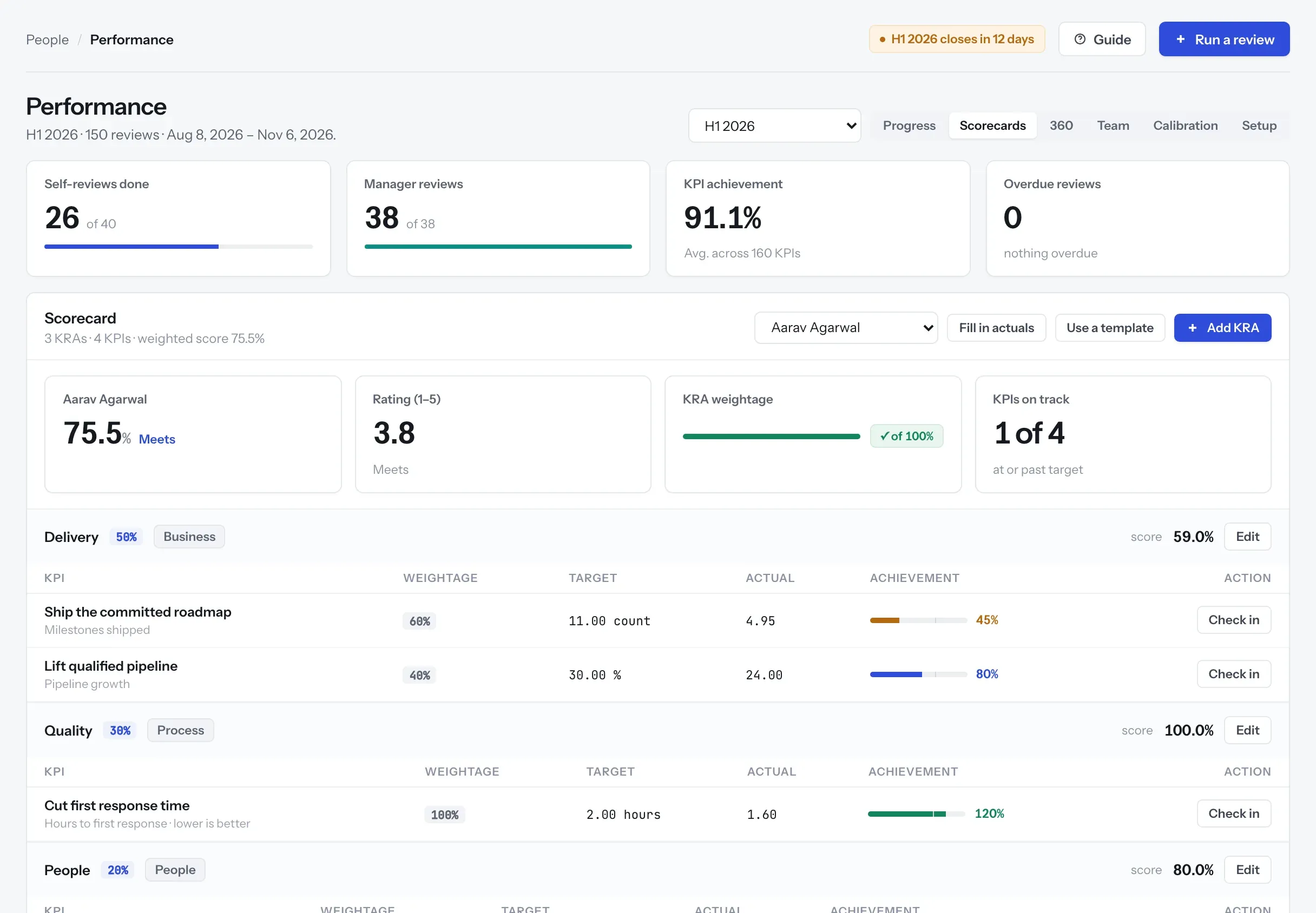Click the plus icon on Add KRA
The image size is (1316, 913).
click(x=1193, y=328)
